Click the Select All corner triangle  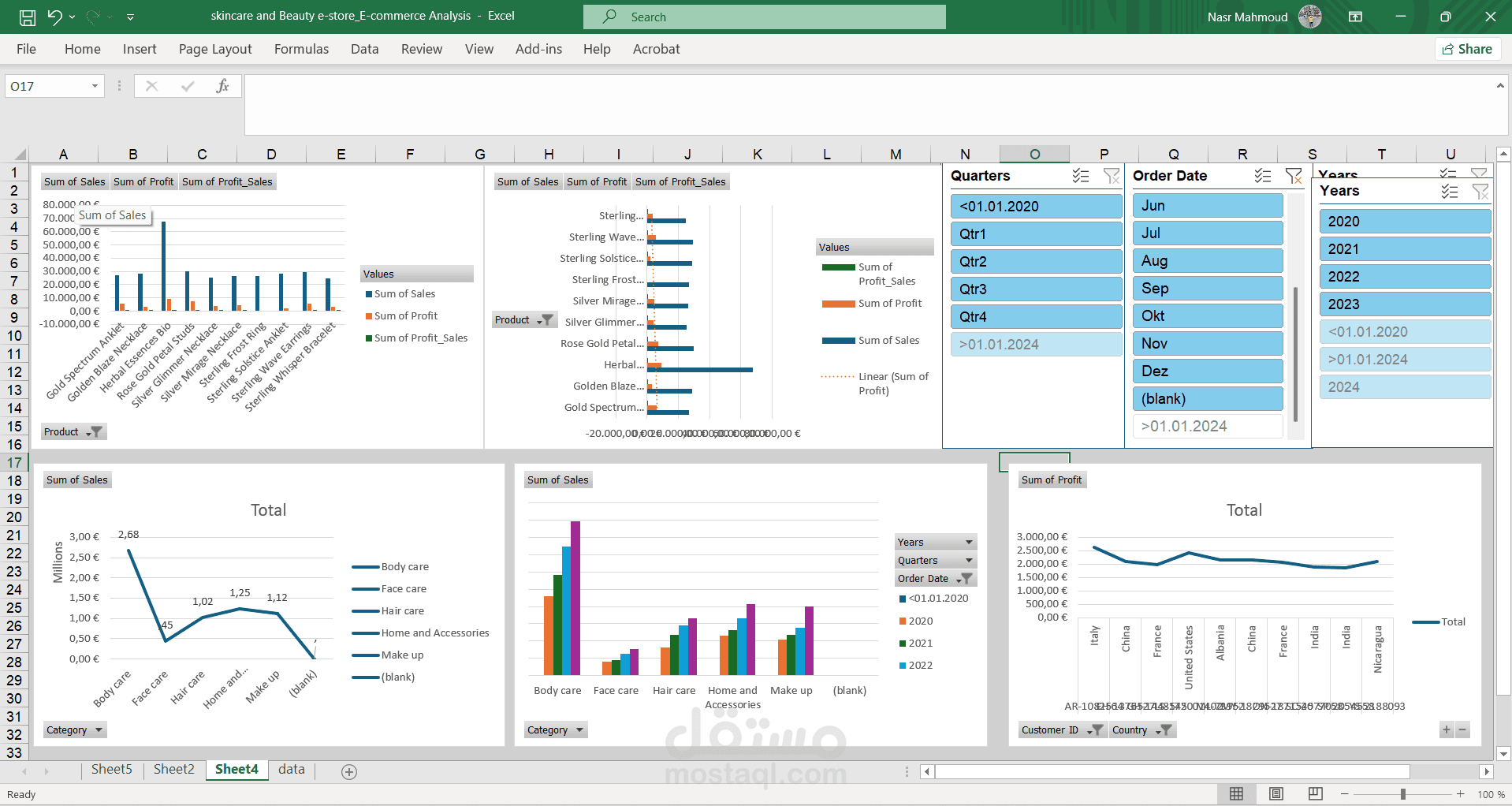coord(20,154)
